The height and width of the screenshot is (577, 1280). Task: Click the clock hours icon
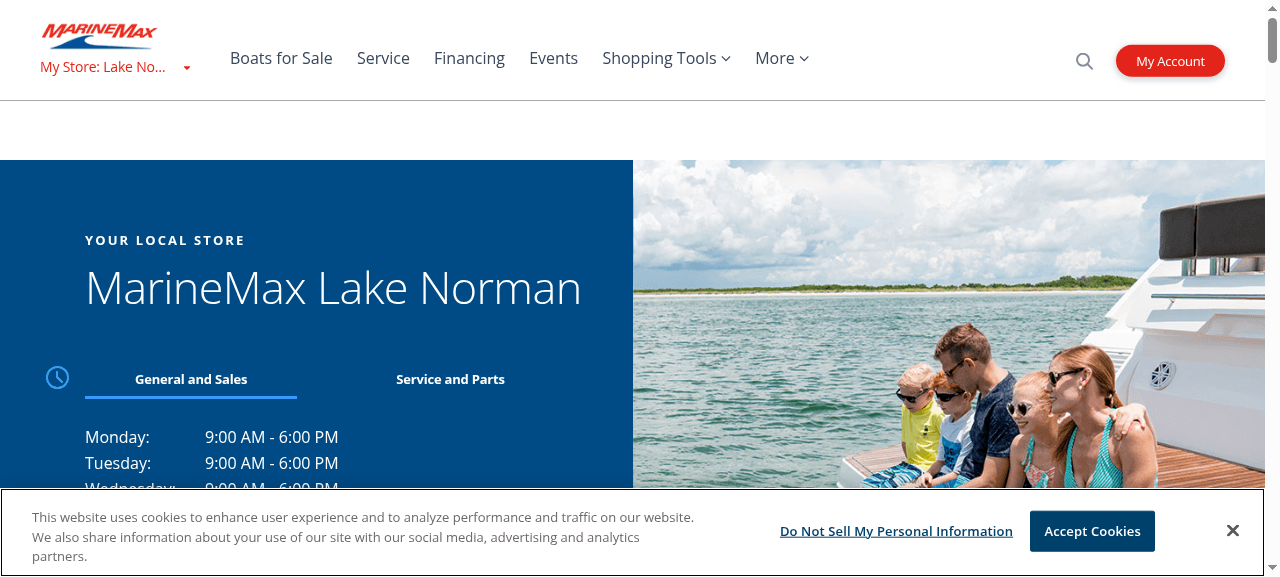point(58,377)
